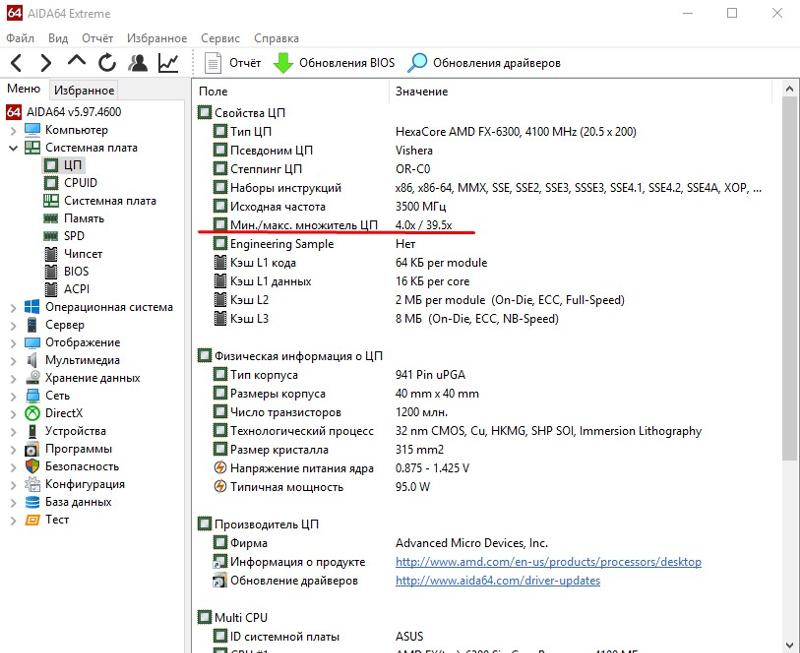Screen dimensions: 800x653
Task: Navigate up one level with up arrow
Action: click(77, 61)
